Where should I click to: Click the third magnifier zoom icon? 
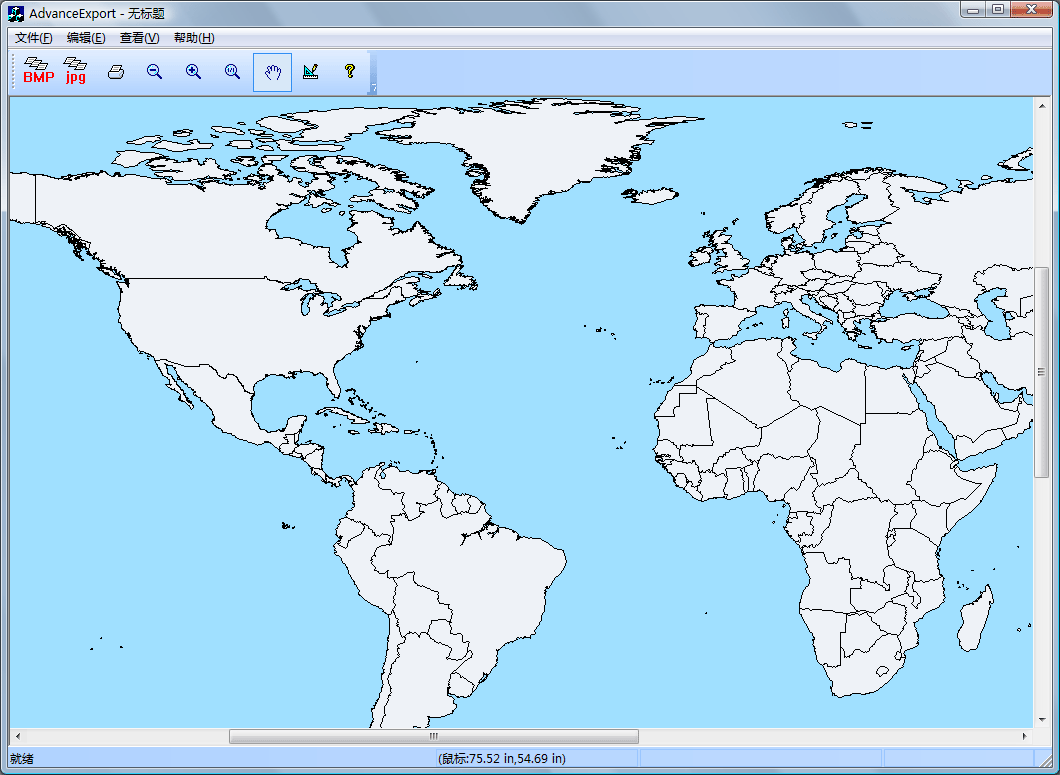click(233, 72)
